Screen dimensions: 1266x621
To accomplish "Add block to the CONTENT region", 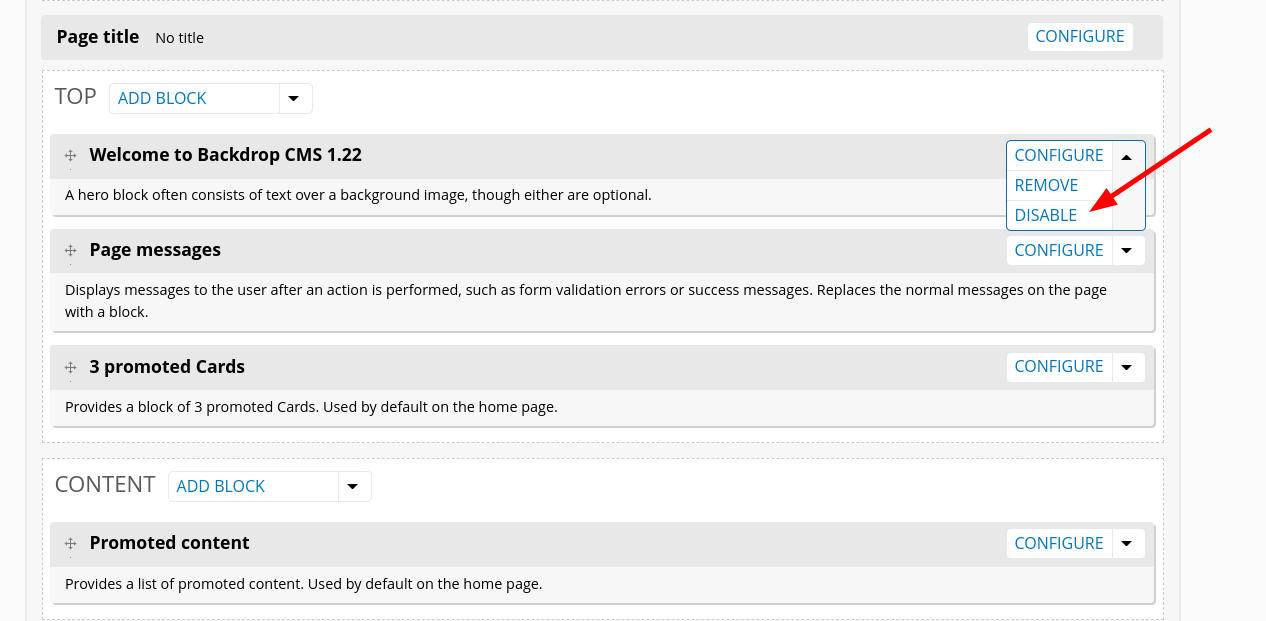I will [x=253, y=486].
